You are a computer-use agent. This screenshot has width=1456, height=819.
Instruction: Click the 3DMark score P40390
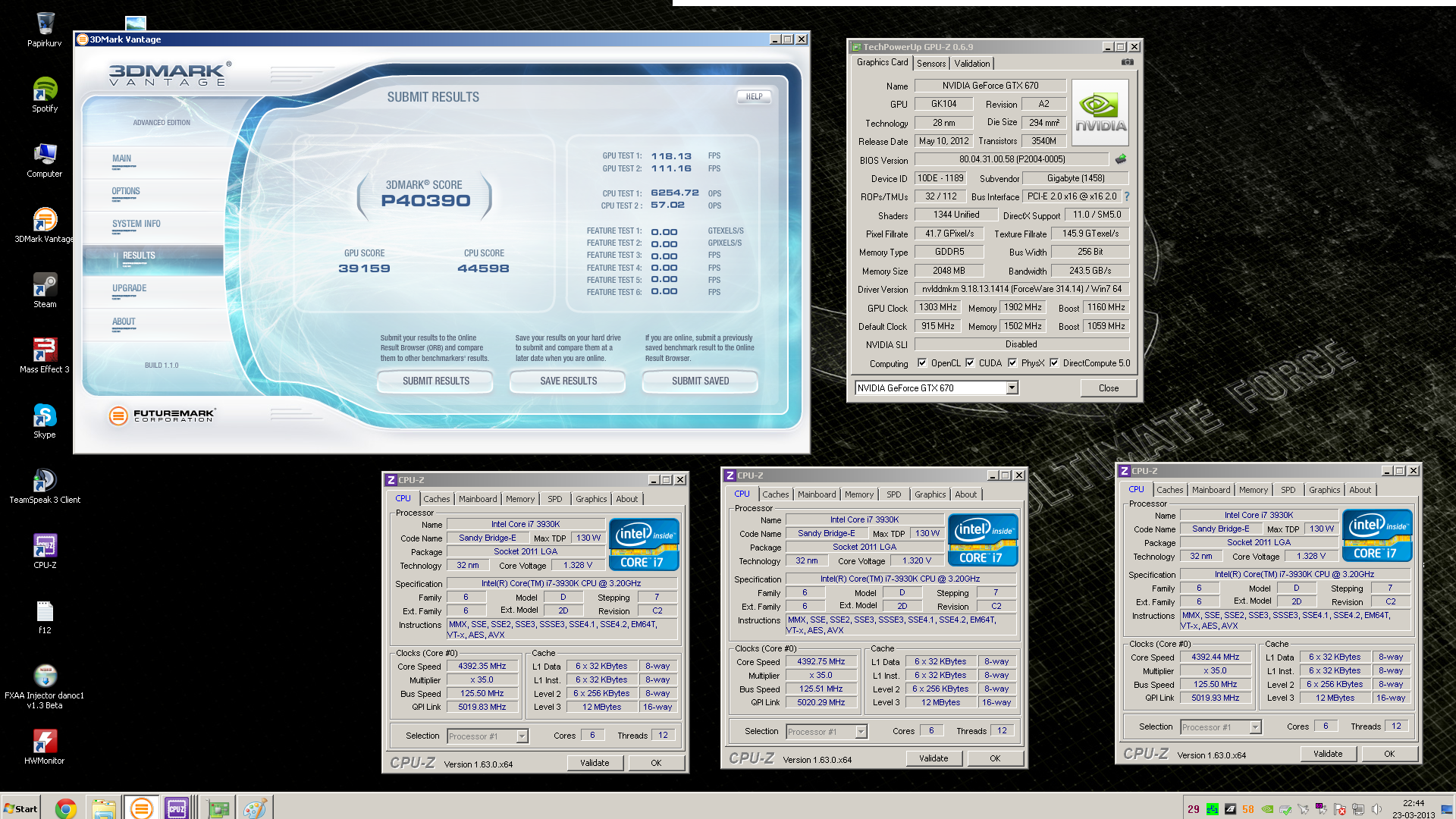point(425,201)
